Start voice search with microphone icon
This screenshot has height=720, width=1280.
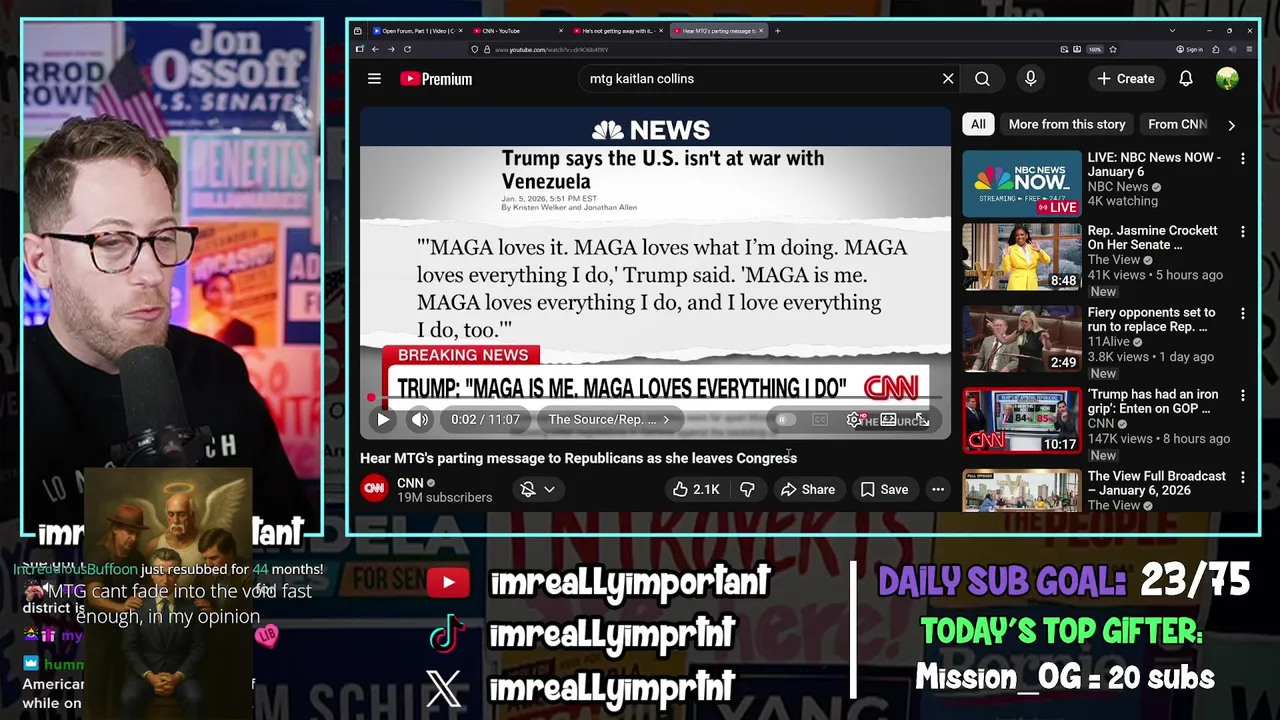click(x=1030, y=79)
